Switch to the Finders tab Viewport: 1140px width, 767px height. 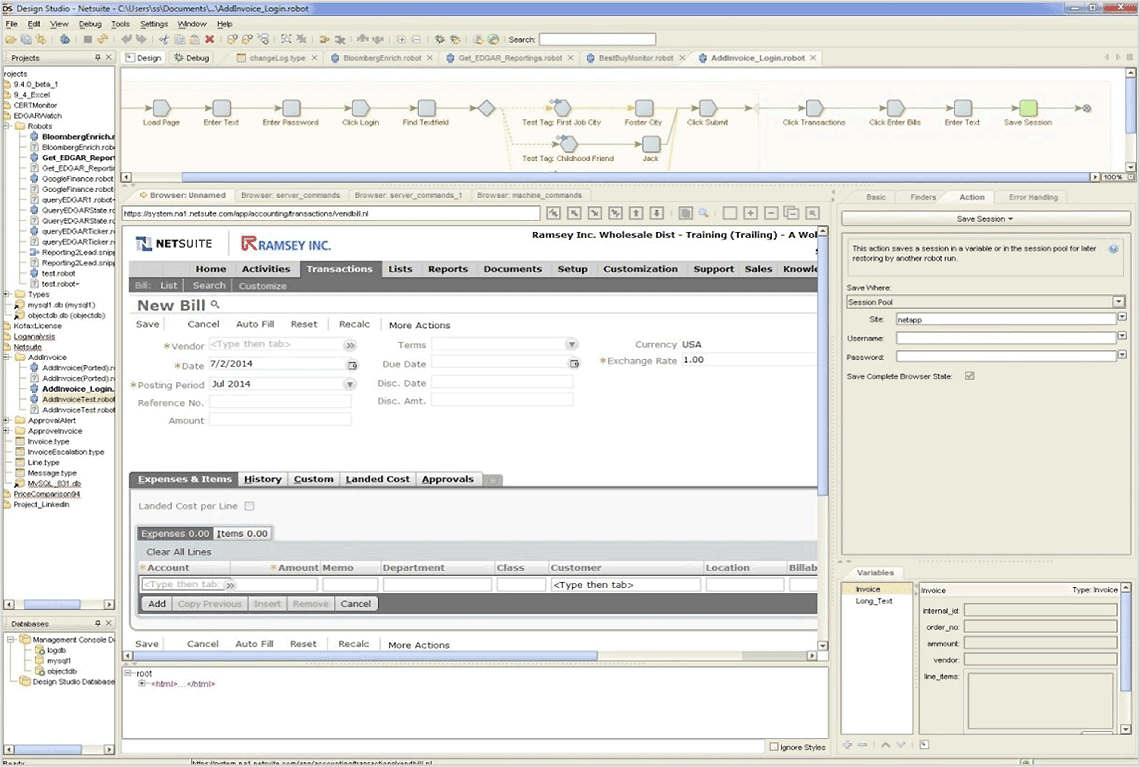(923, 197)
